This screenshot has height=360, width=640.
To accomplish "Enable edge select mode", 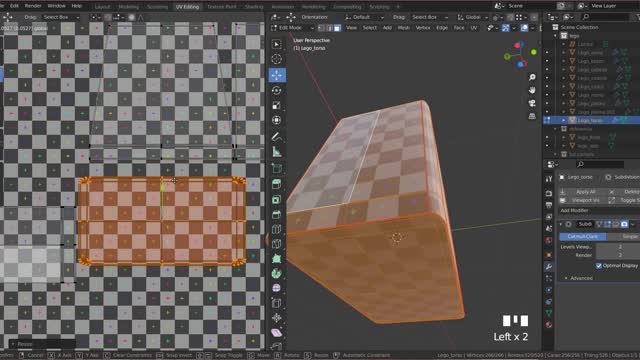I will 329,28.
